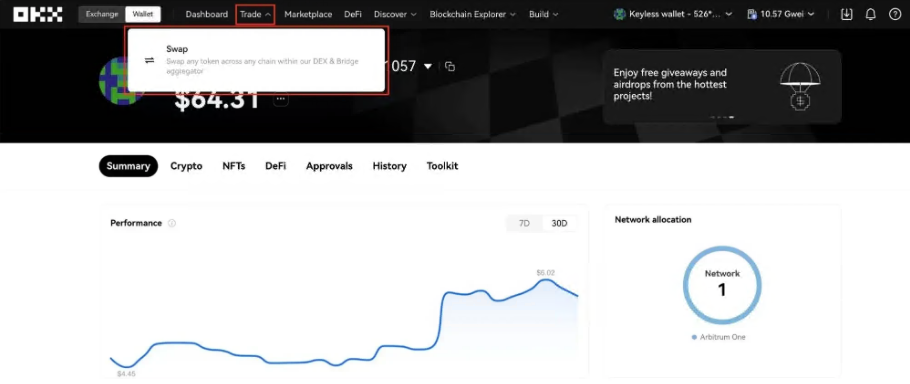Expand the Keyless wallet dropdown
The width and height of the screenshot is (910, 384).
(x=673, y=15)
